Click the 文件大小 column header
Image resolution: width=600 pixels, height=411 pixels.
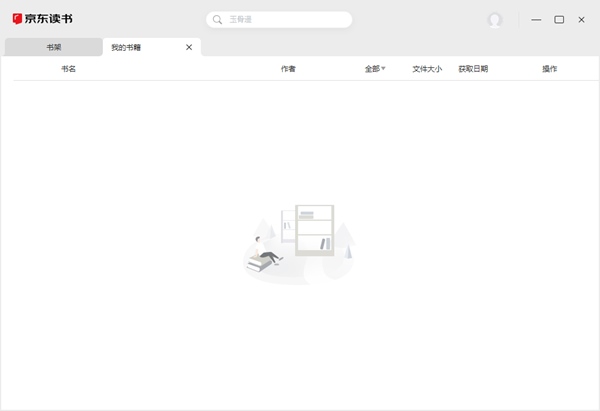point(427,69)
